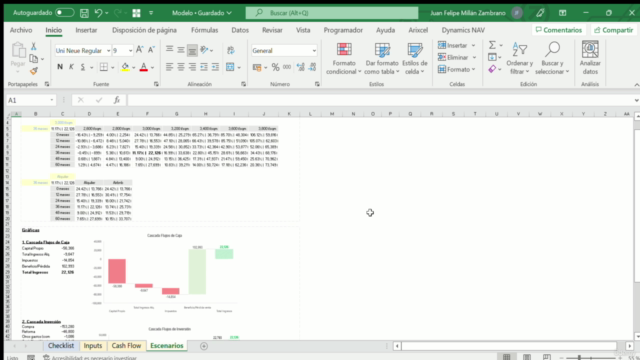The height and width of the screenshot is (360, 640).
Task: Click the Undo arrow icon
Action: coord(98,13)
